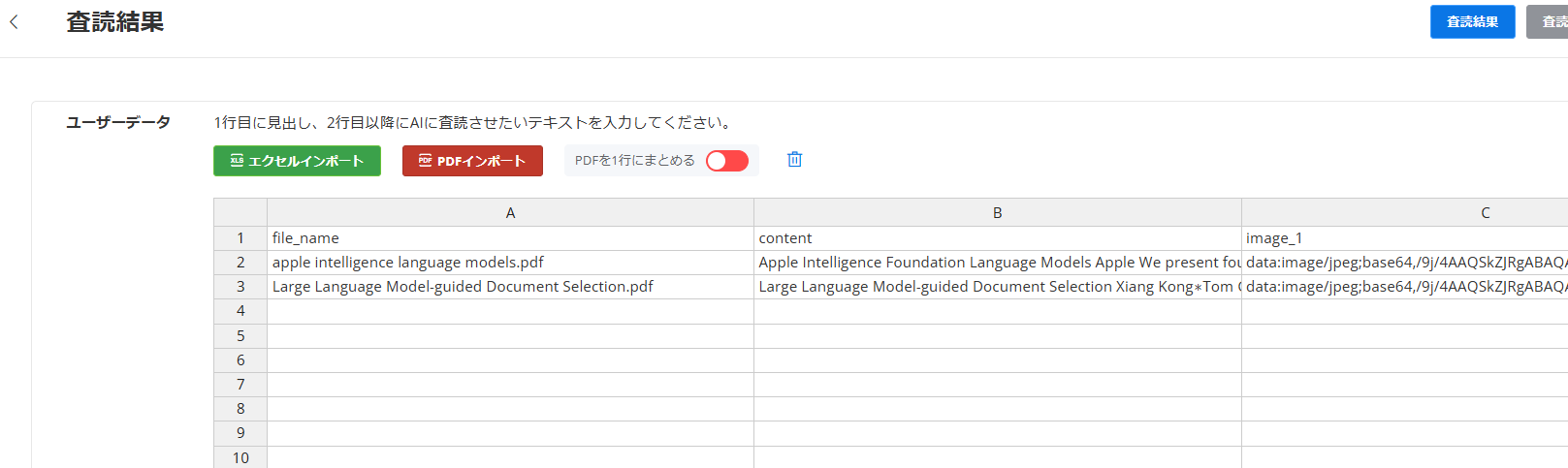Select column C header in the spreadsheet
This screenshot has height=468, width=1568.
coord(1484,213)
